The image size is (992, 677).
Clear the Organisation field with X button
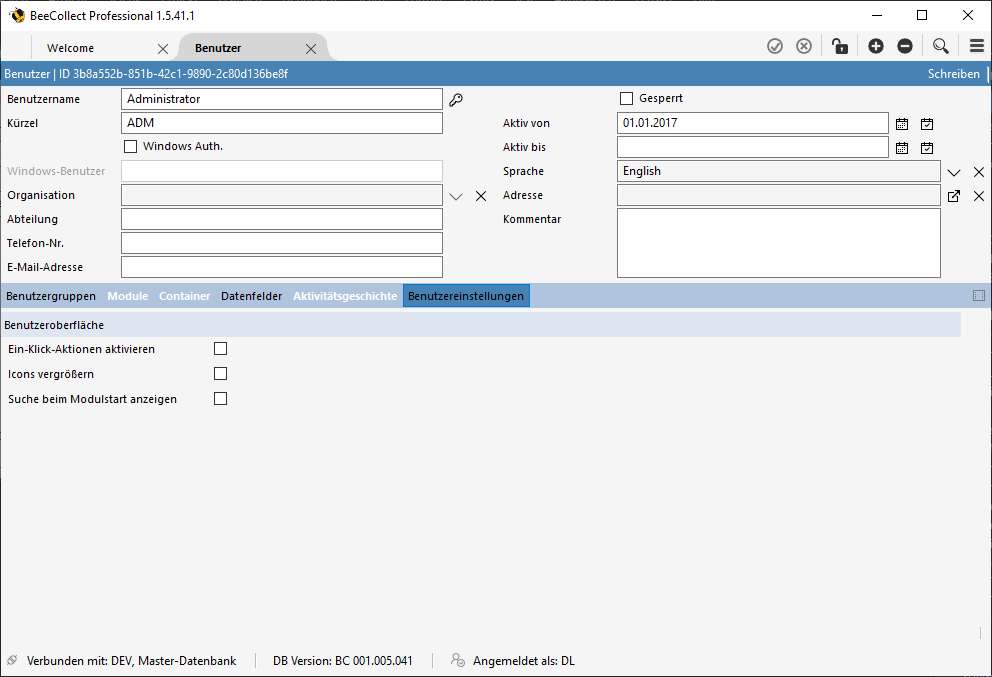coord(481,196)
